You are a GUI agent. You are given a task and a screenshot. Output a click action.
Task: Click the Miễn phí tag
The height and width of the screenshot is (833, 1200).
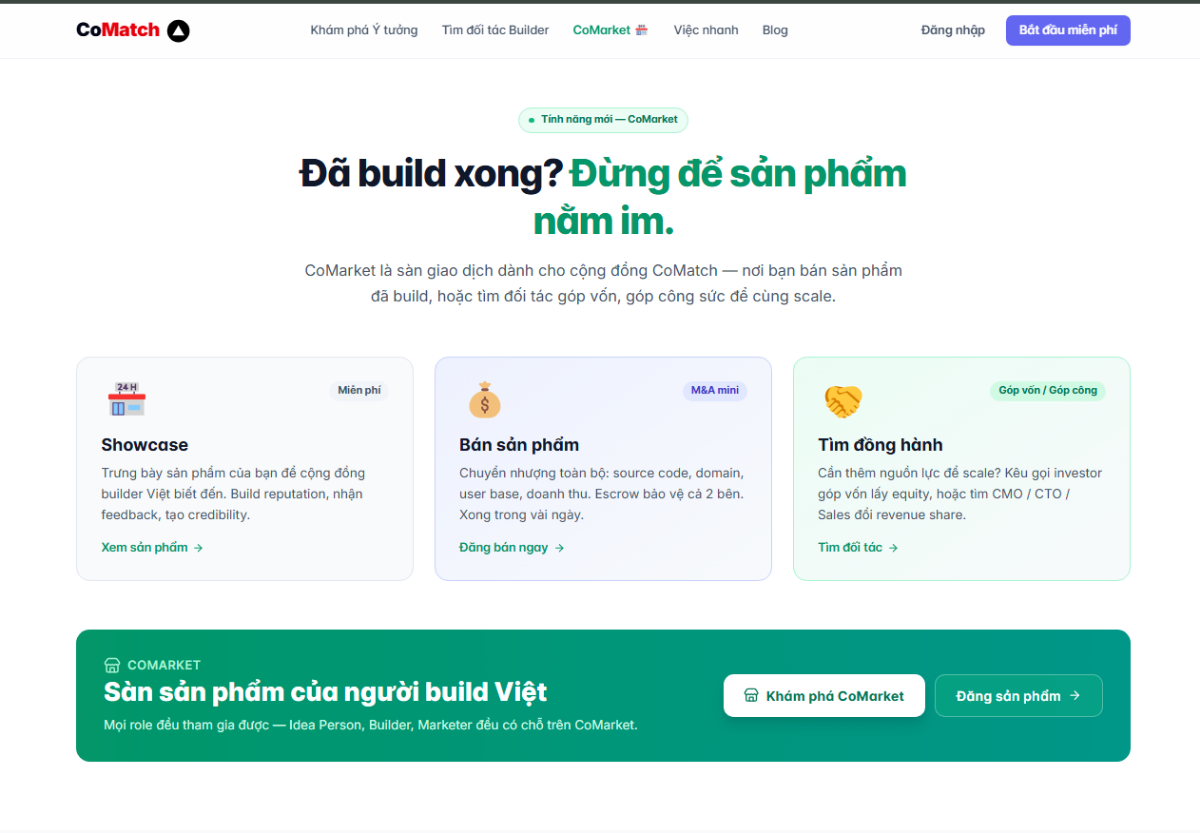pos(359,390)
